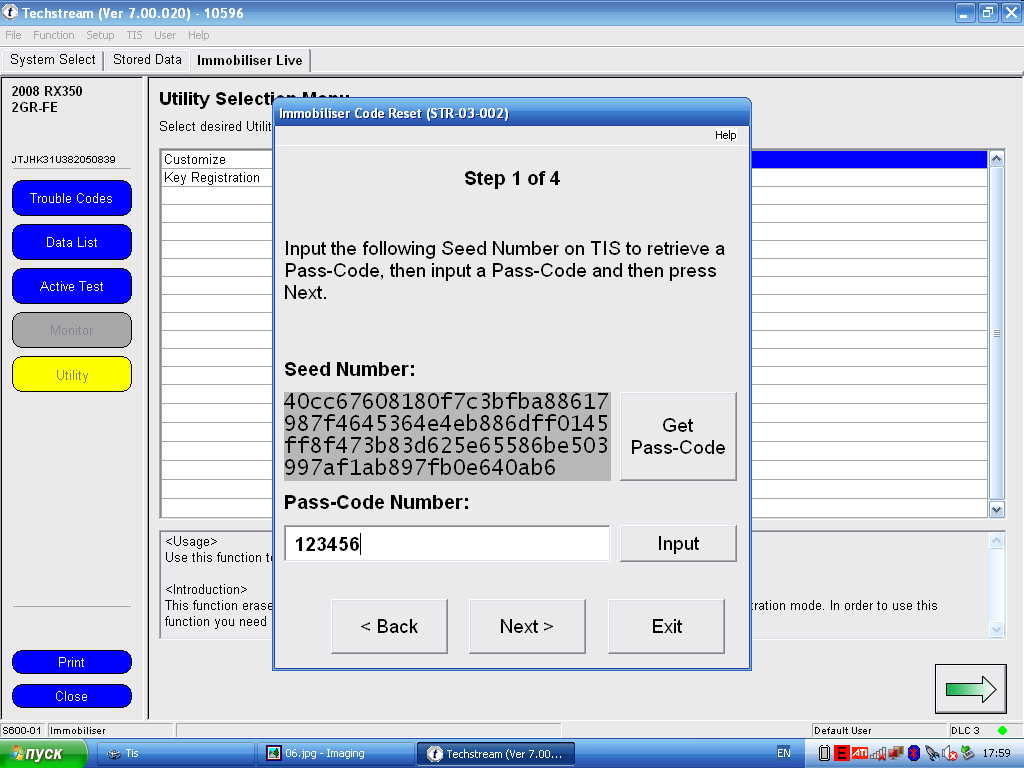Click the utility list scroll down arrow
Viewport: 1024px width, 768px height.
pyautogui.click(x=997, y=509)
